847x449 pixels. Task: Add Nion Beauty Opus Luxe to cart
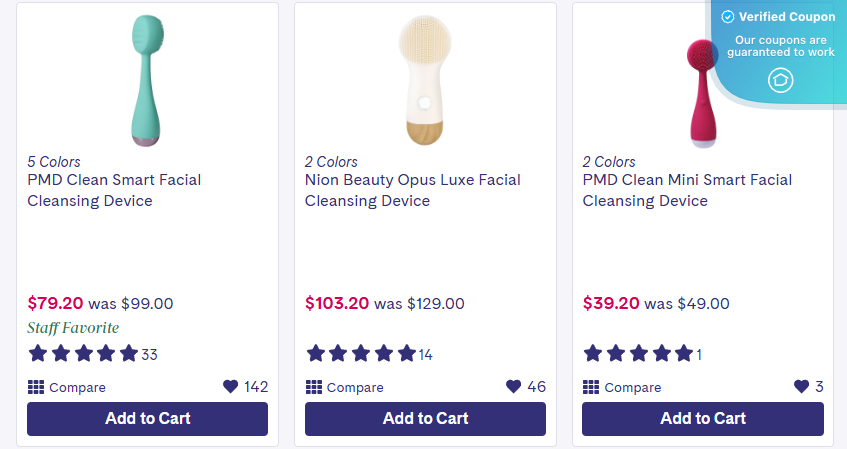pyautogui.click(x=425, y=419)
